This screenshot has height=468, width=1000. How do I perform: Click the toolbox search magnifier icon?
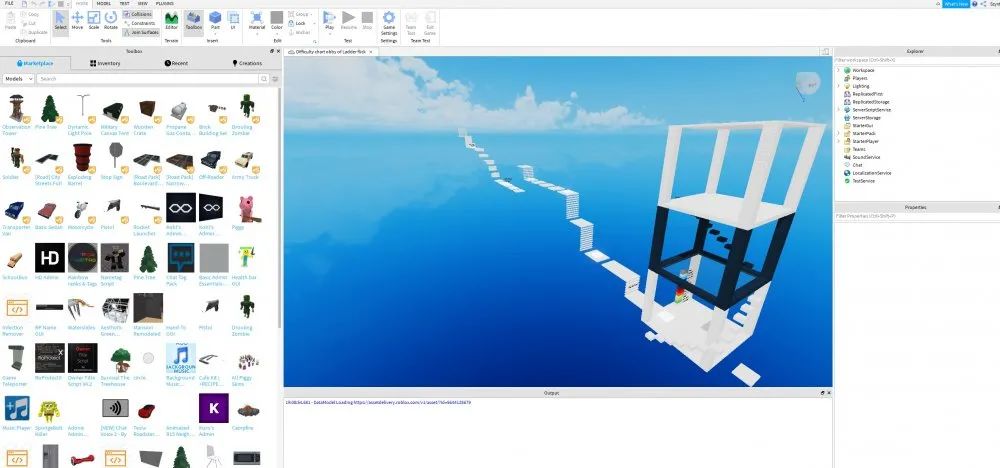[x=263, y=78]
